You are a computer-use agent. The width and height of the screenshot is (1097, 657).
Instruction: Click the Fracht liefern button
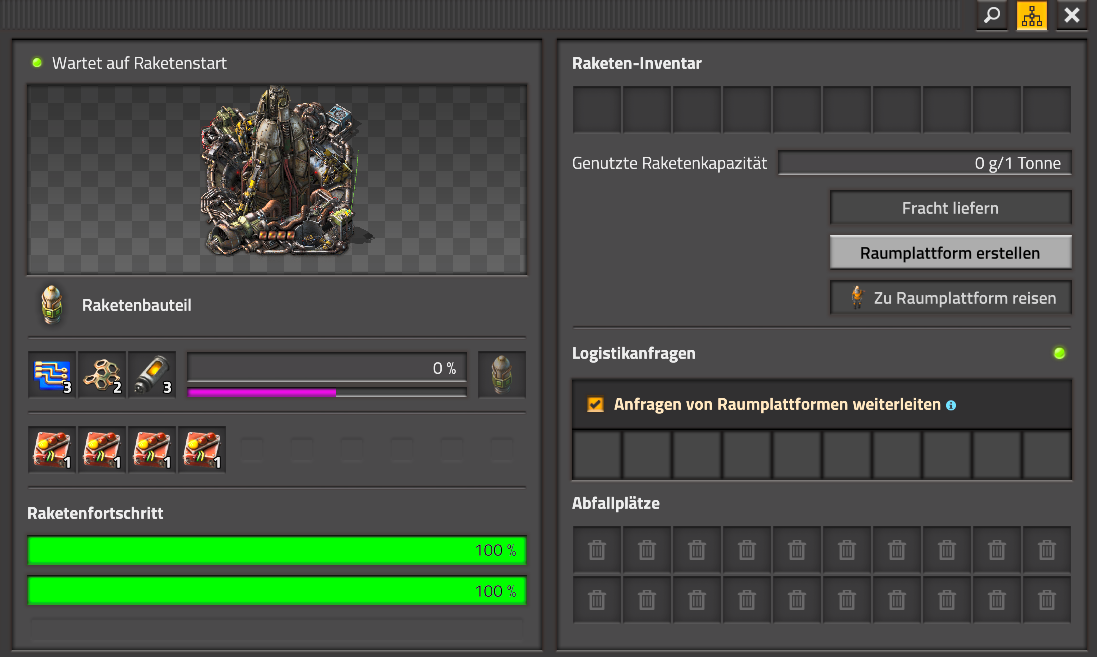(x=950, y=208)
